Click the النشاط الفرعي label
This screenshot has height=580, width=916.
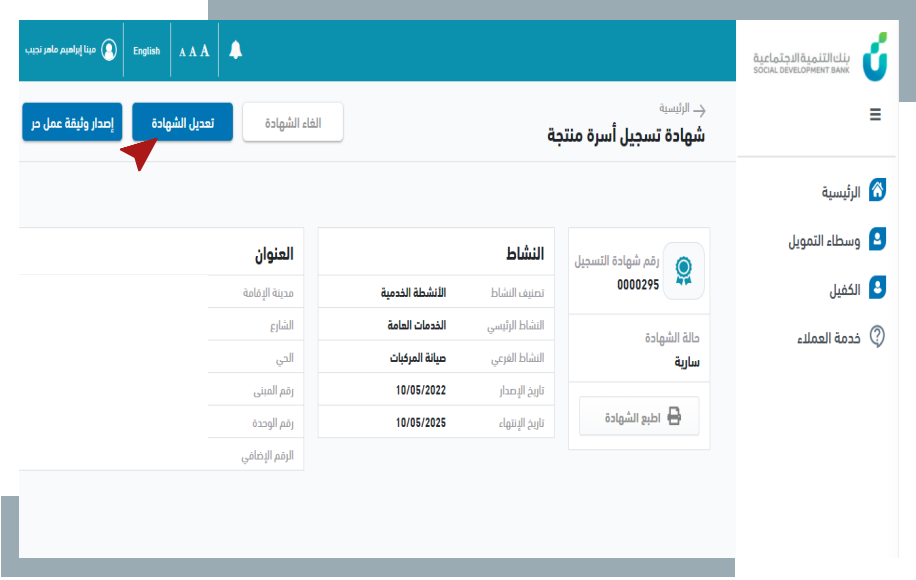point(518,358)
